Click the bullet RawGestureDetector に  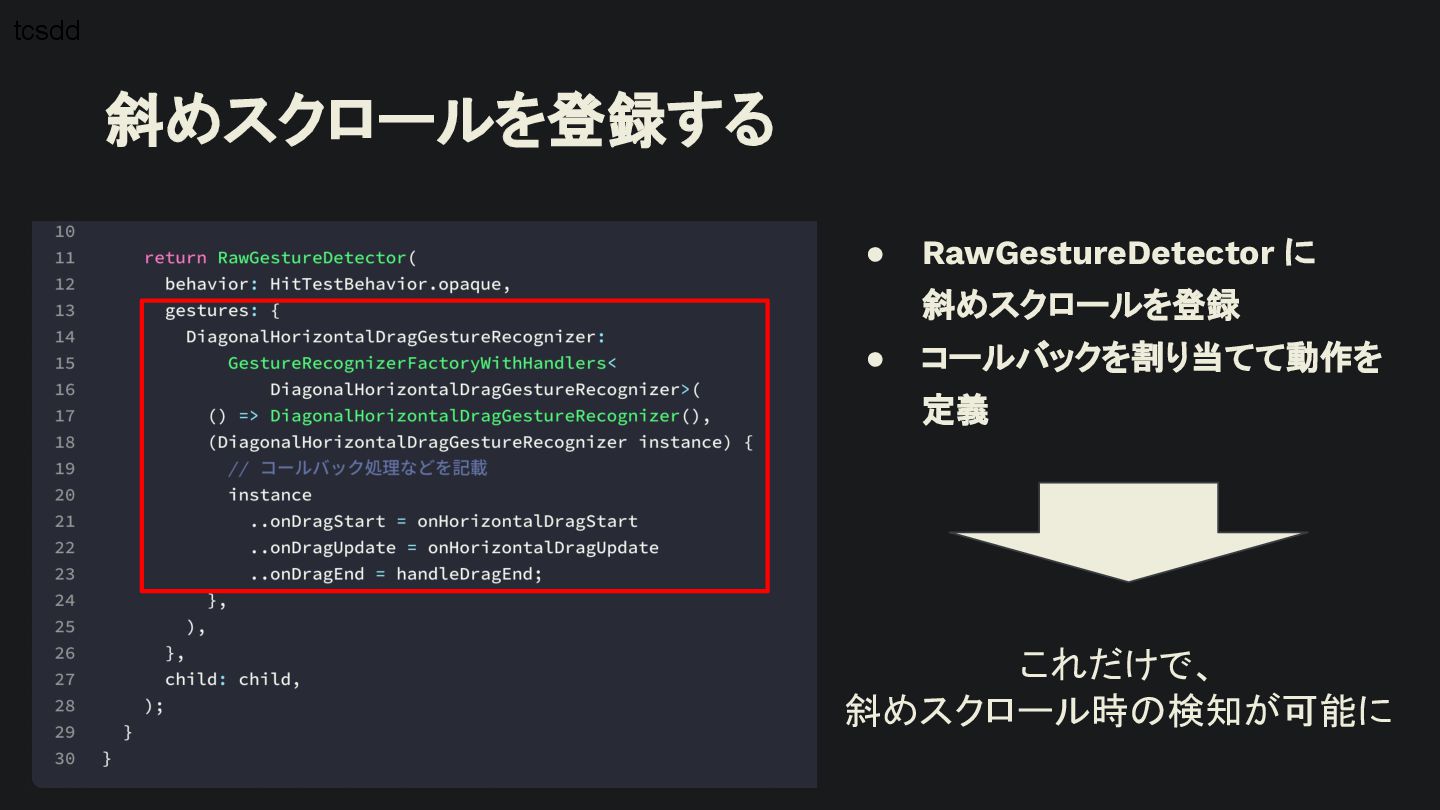tap(1119, 253)
